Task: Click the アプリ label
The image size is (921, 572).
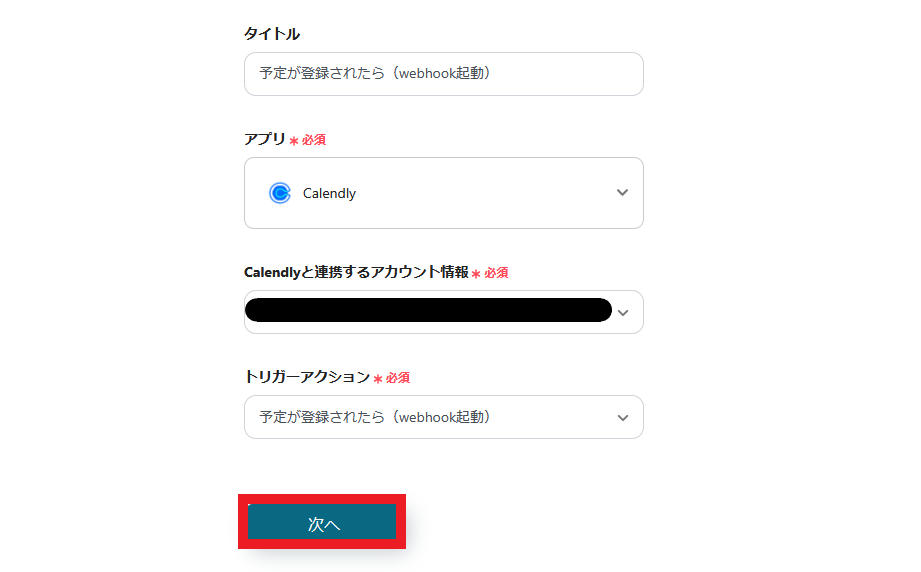Action: [265, 139]
